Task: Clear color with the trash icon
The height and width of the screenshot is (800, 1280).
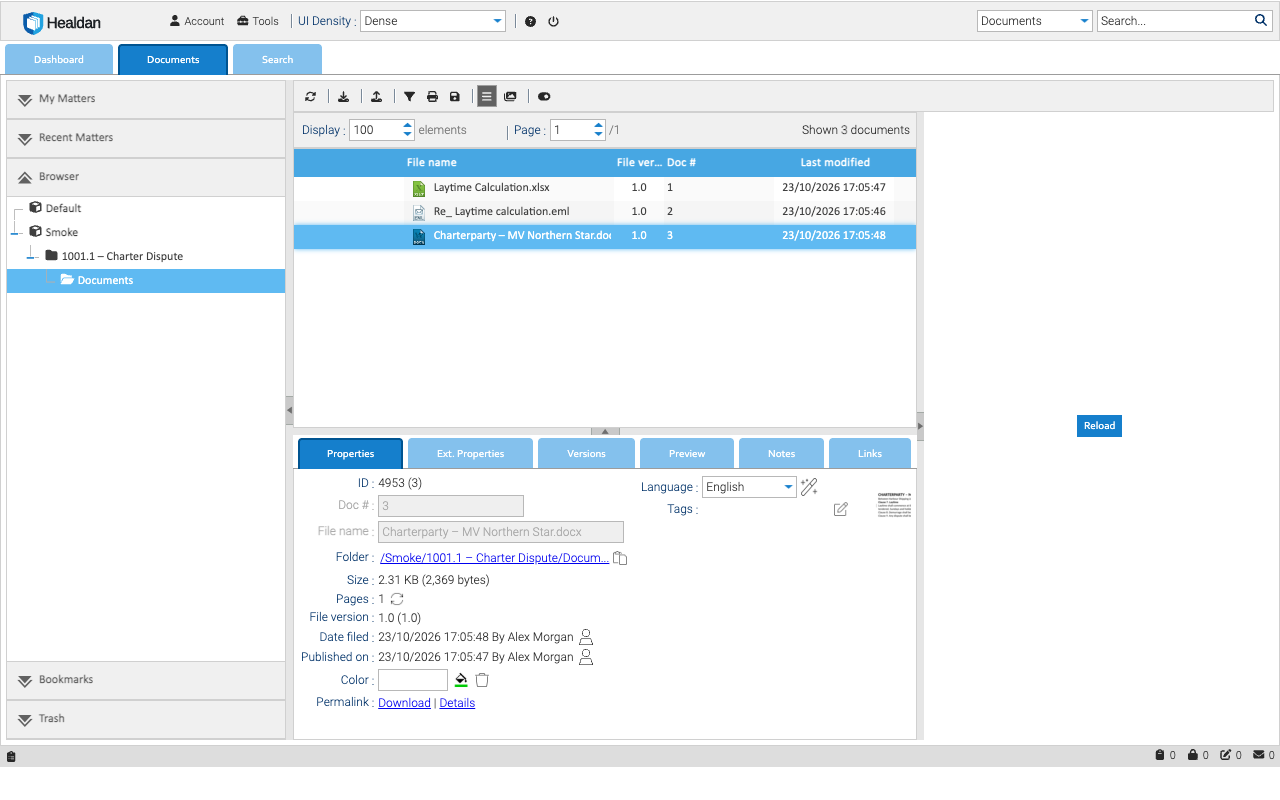Action: pyautogui.click(x=482, y=680)
